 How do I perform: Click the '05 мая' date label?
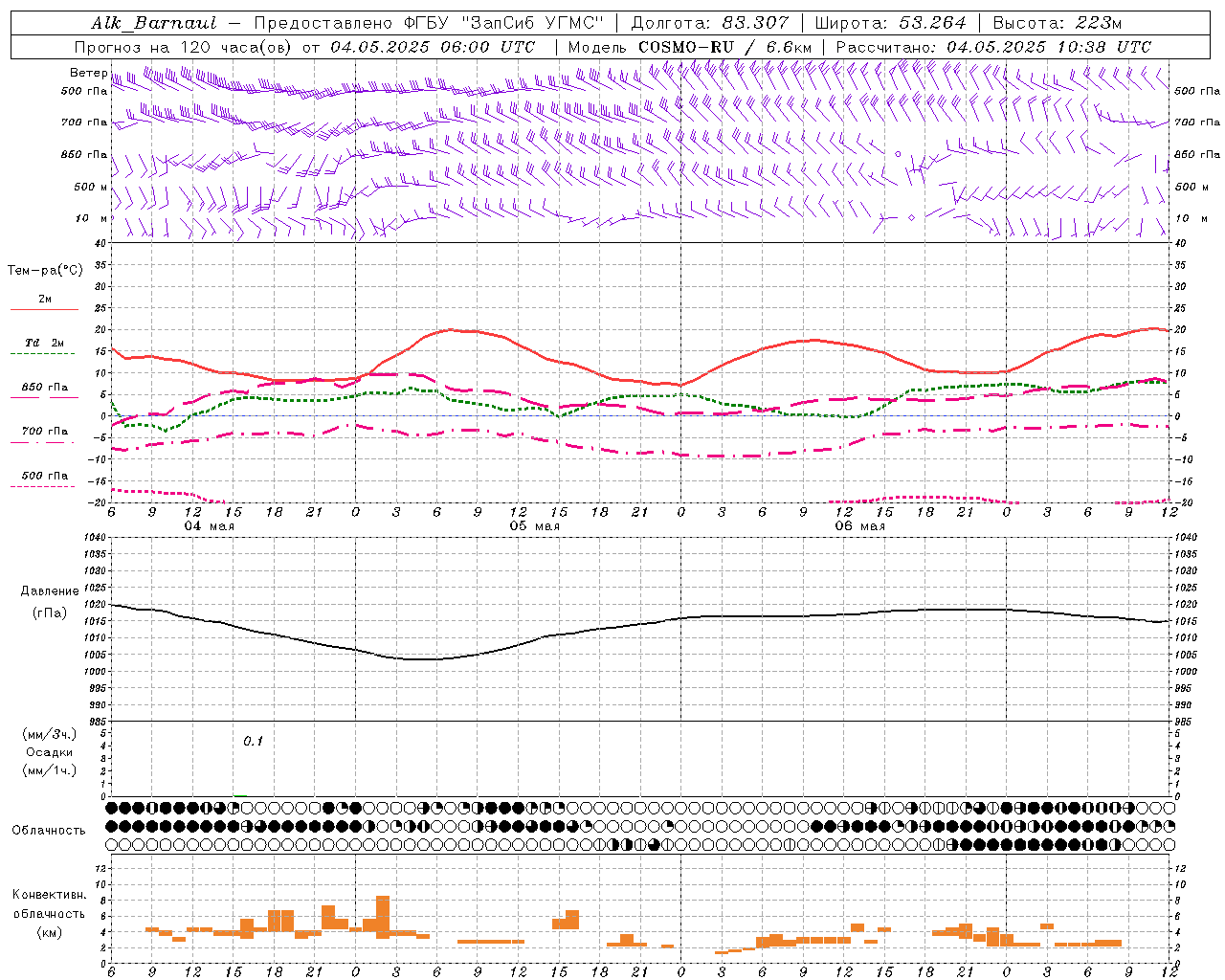534,526
